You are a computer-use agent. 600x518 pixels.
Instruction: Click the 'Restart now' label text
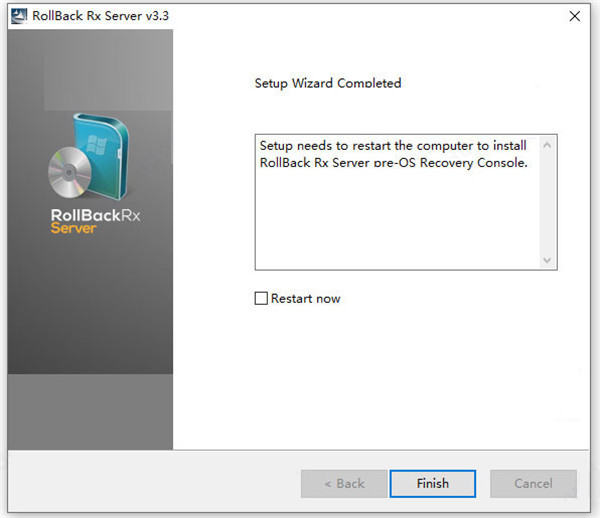[x=305, y=298]
